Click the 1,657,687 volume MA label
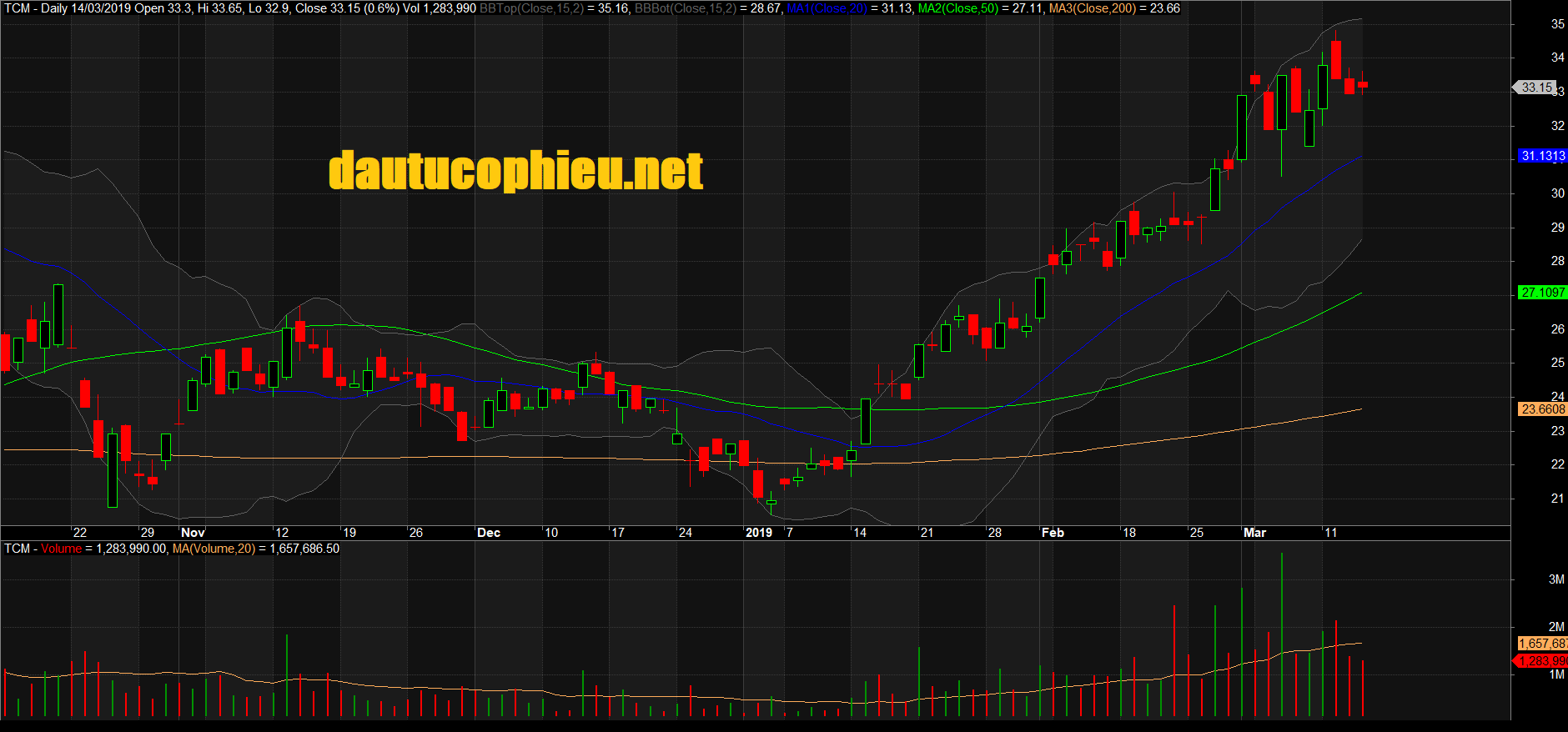The height and width of the screenshot is (732, 1568). (x=1542, y=644)
